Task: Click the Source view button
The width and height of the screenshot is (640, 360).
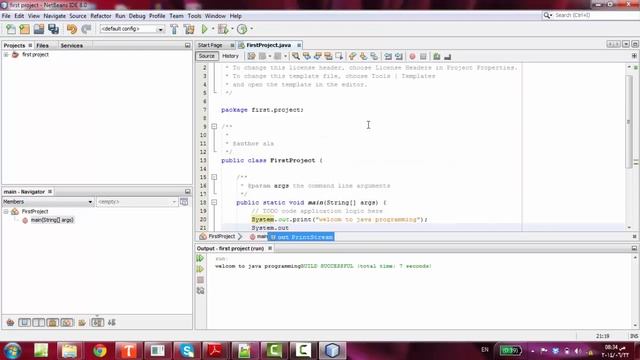Action: tap(207, 56)
